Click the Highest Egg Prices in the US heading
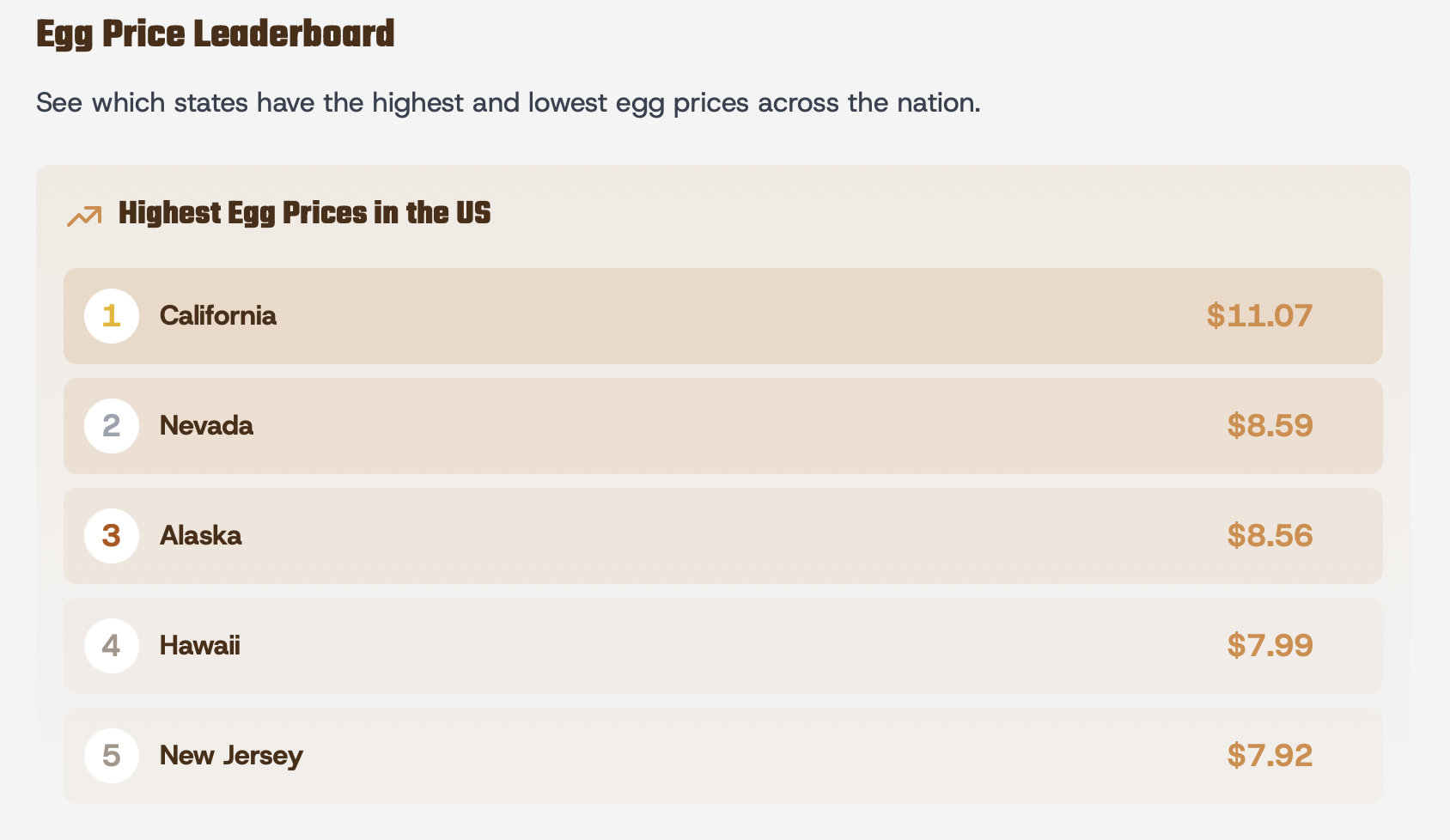 304,213
